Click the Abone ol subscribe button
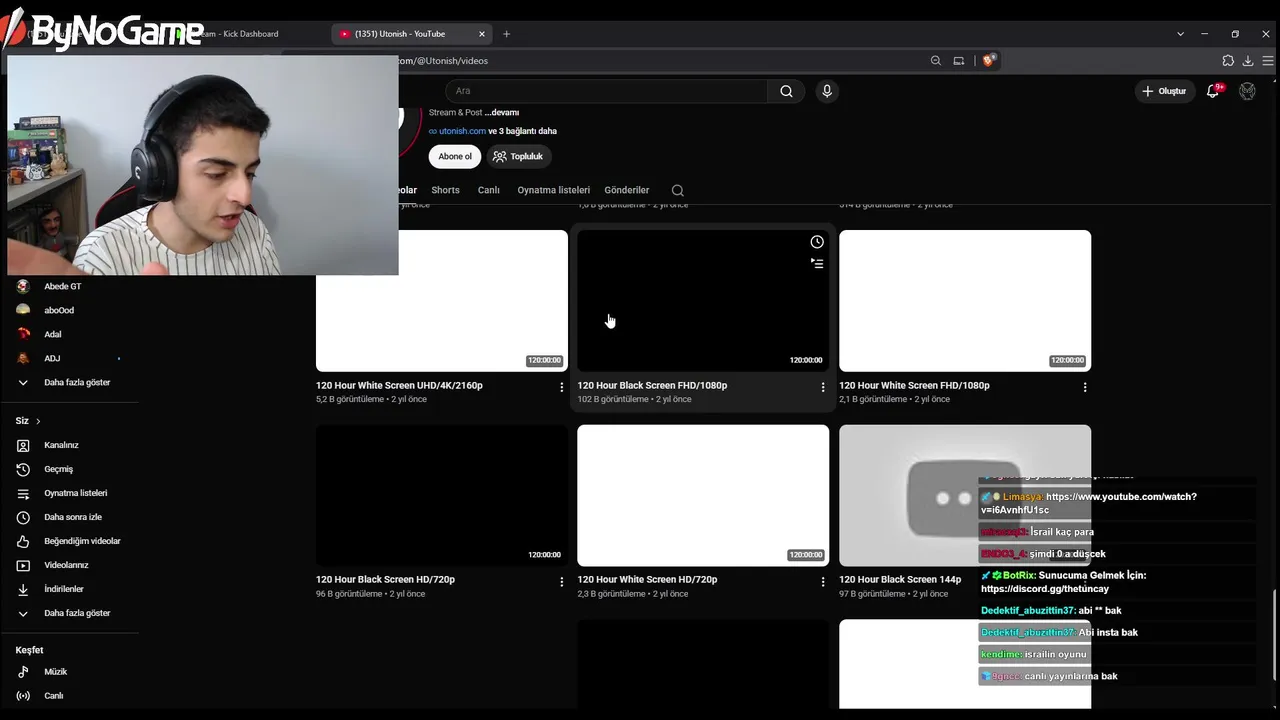 click(455, 156)
